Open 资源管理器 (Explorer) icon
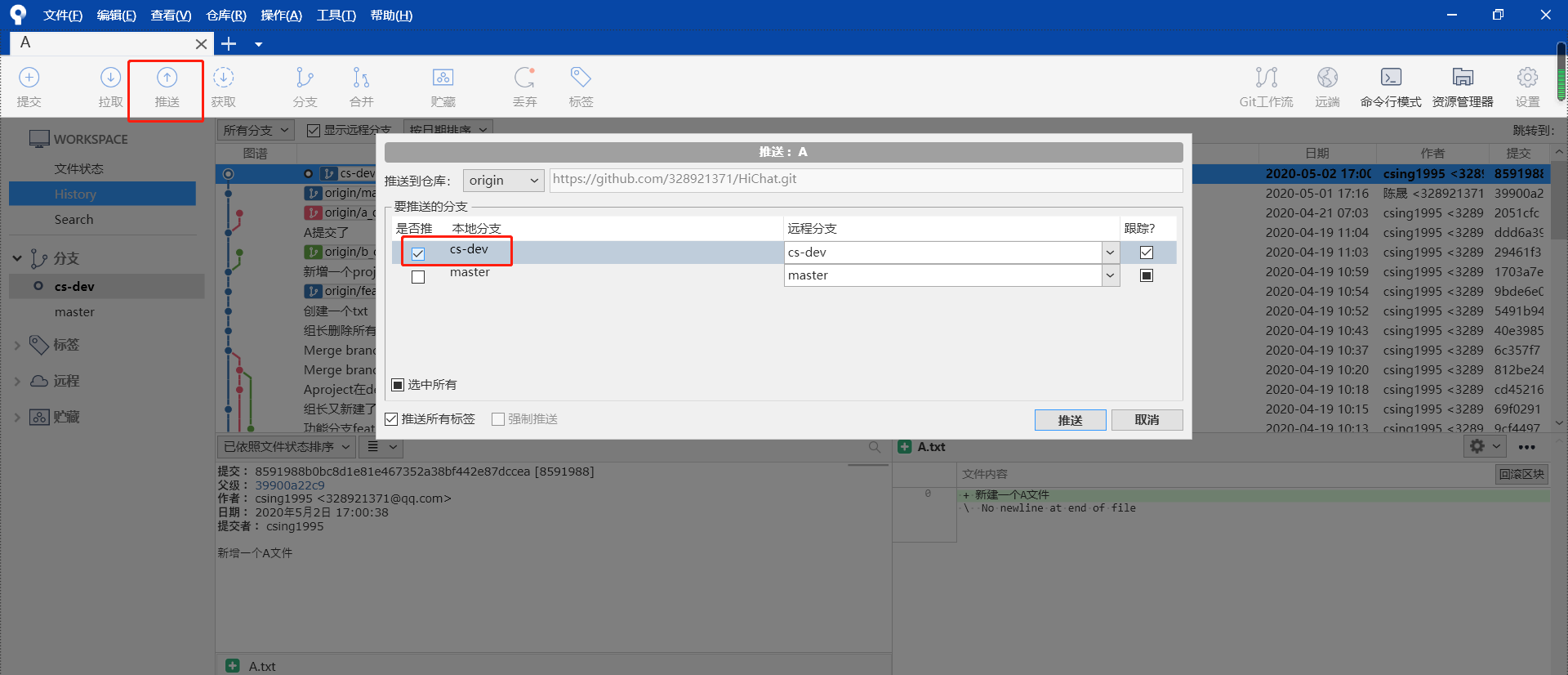Viewport: 1568px width, 675px height. [x=1463, y=78]
